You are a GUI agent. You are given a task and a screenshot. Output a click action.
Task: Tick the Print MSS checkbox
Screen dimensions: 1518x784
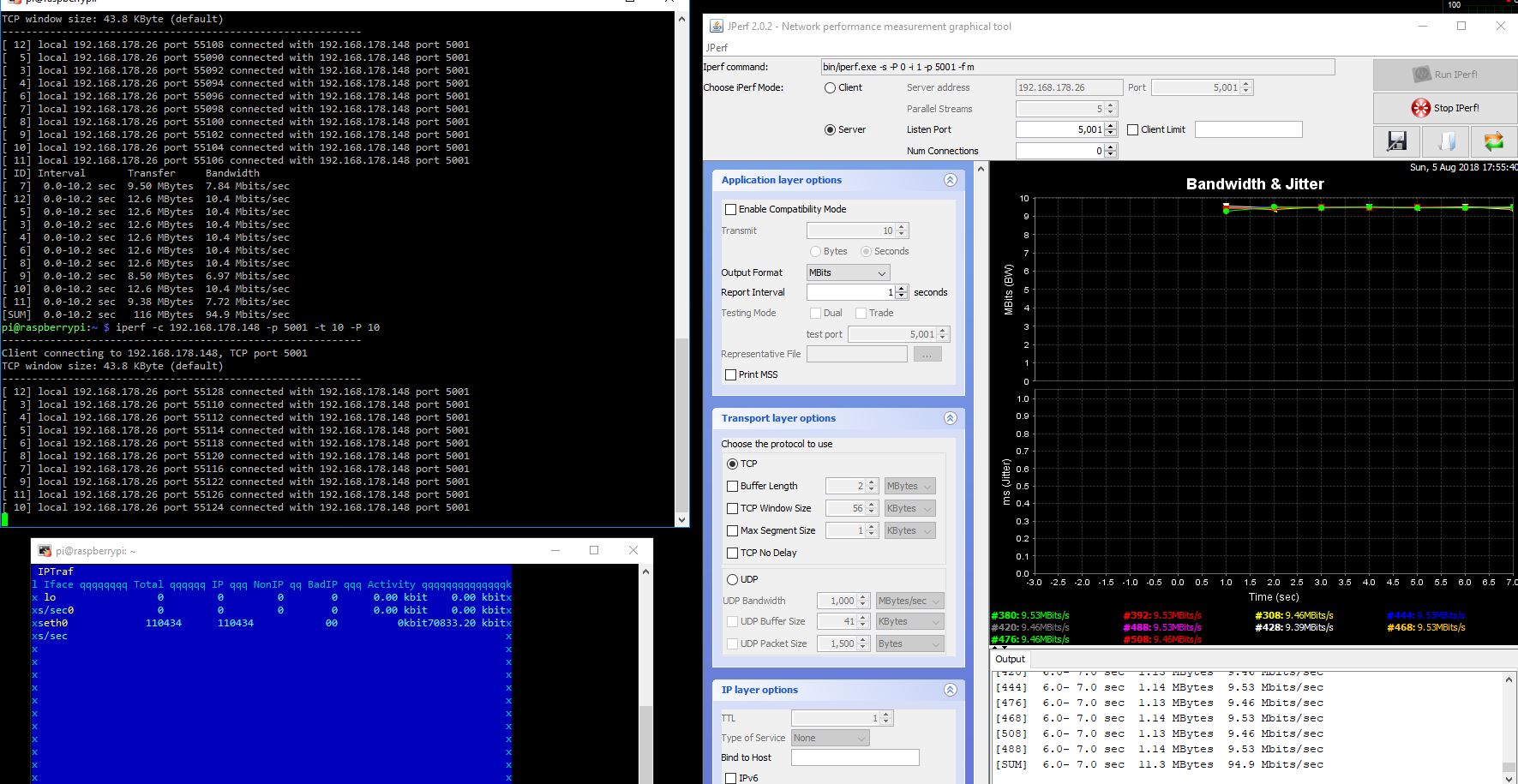[x=730, y=374]
